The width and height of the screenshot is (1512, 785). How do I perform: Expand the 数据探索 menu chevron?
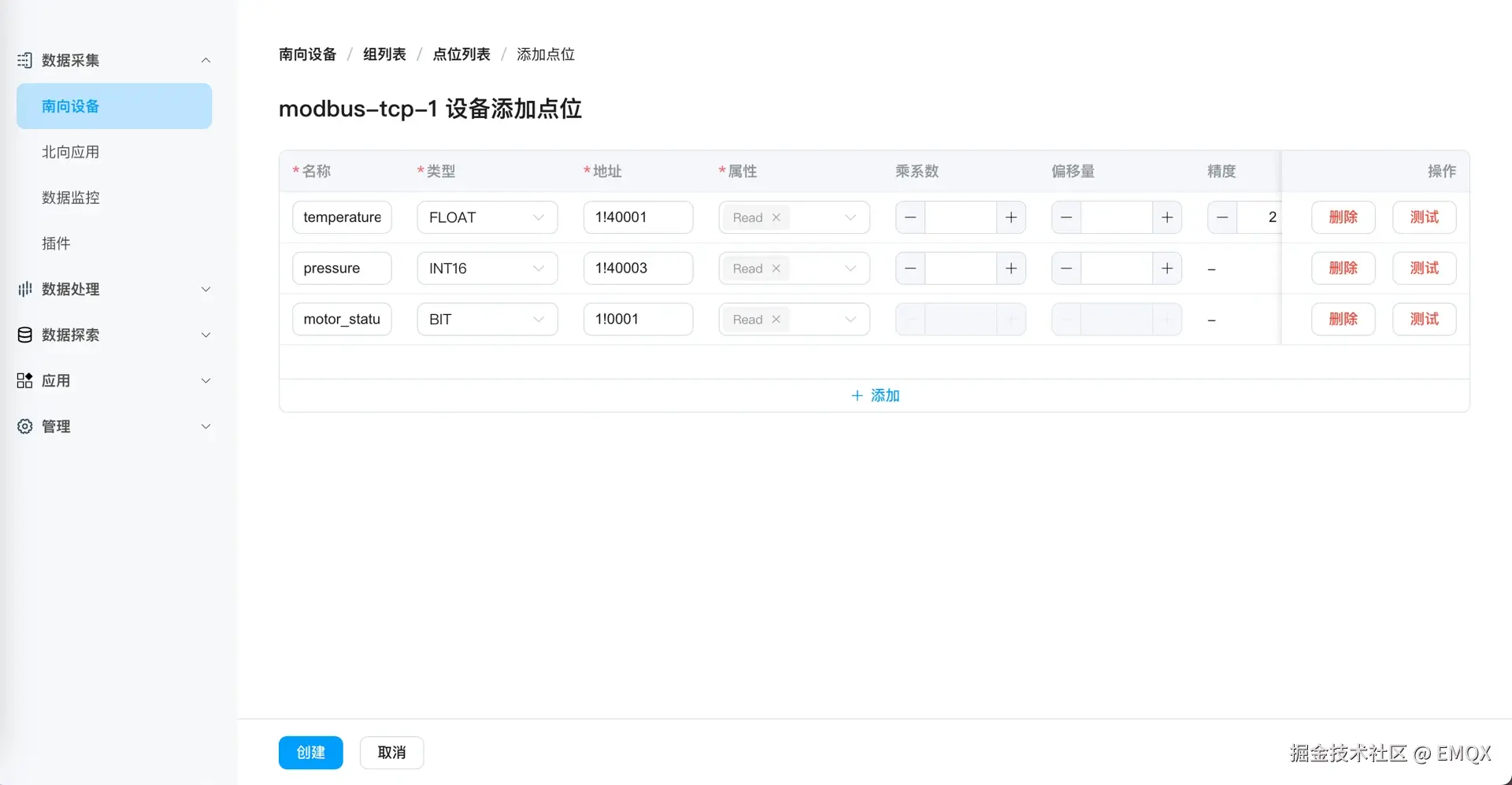coord(206,335)
